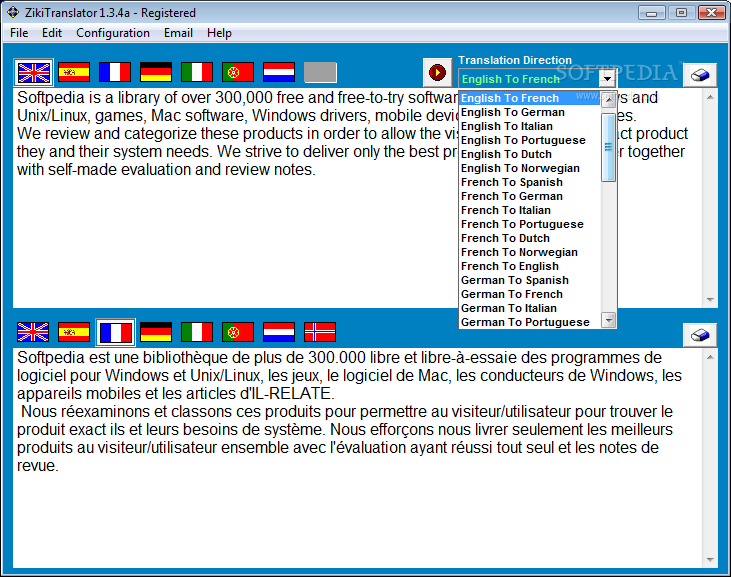Select the Dutch flag in target language row
731x577 pixels.
click(x=279, y=332)
